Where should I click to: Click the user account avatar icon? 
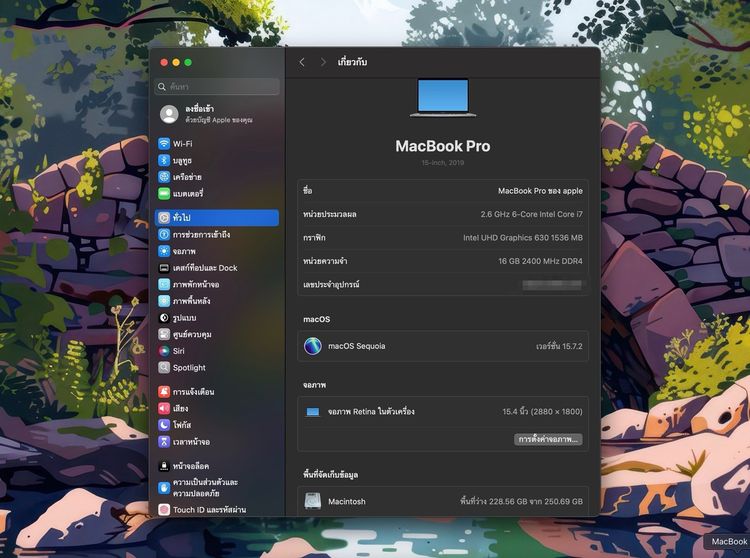(169, 114)
